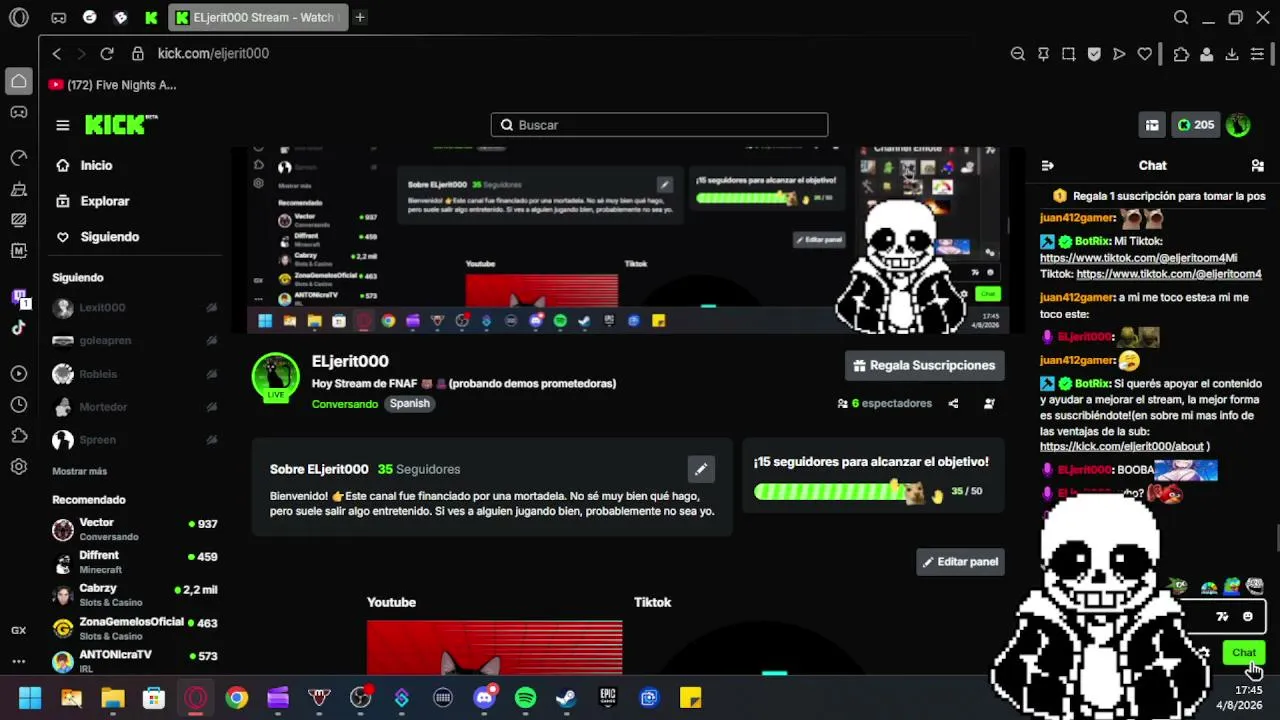Open the kick.com/eljerit000/about link in chat
Image resolution: width=1280 pixels, height=720 pixels.
tap(1121, 447)
